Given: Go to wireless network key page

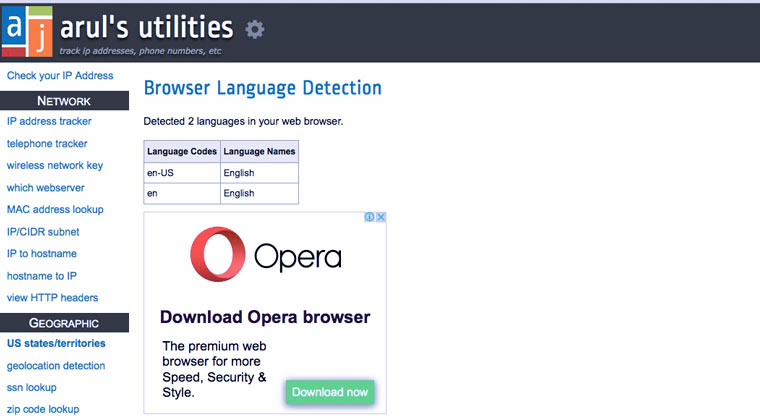Looking at the screenshot, I should tap(55, 165).
